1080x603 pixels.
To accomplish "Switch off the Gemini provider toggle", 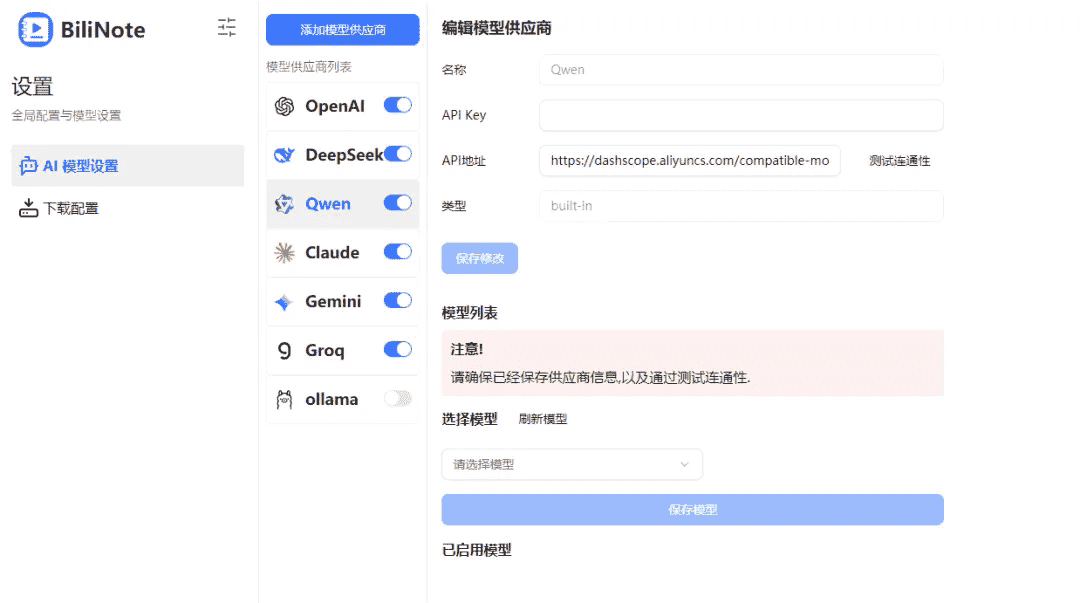I will pos(397,301).
